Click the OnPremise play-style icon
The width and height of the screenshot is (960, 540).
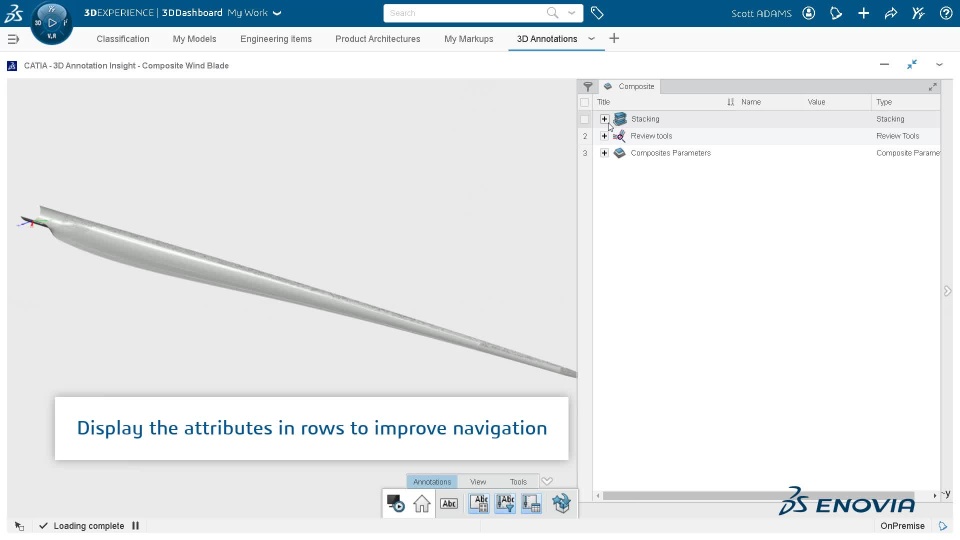click(x=943, y=526)
